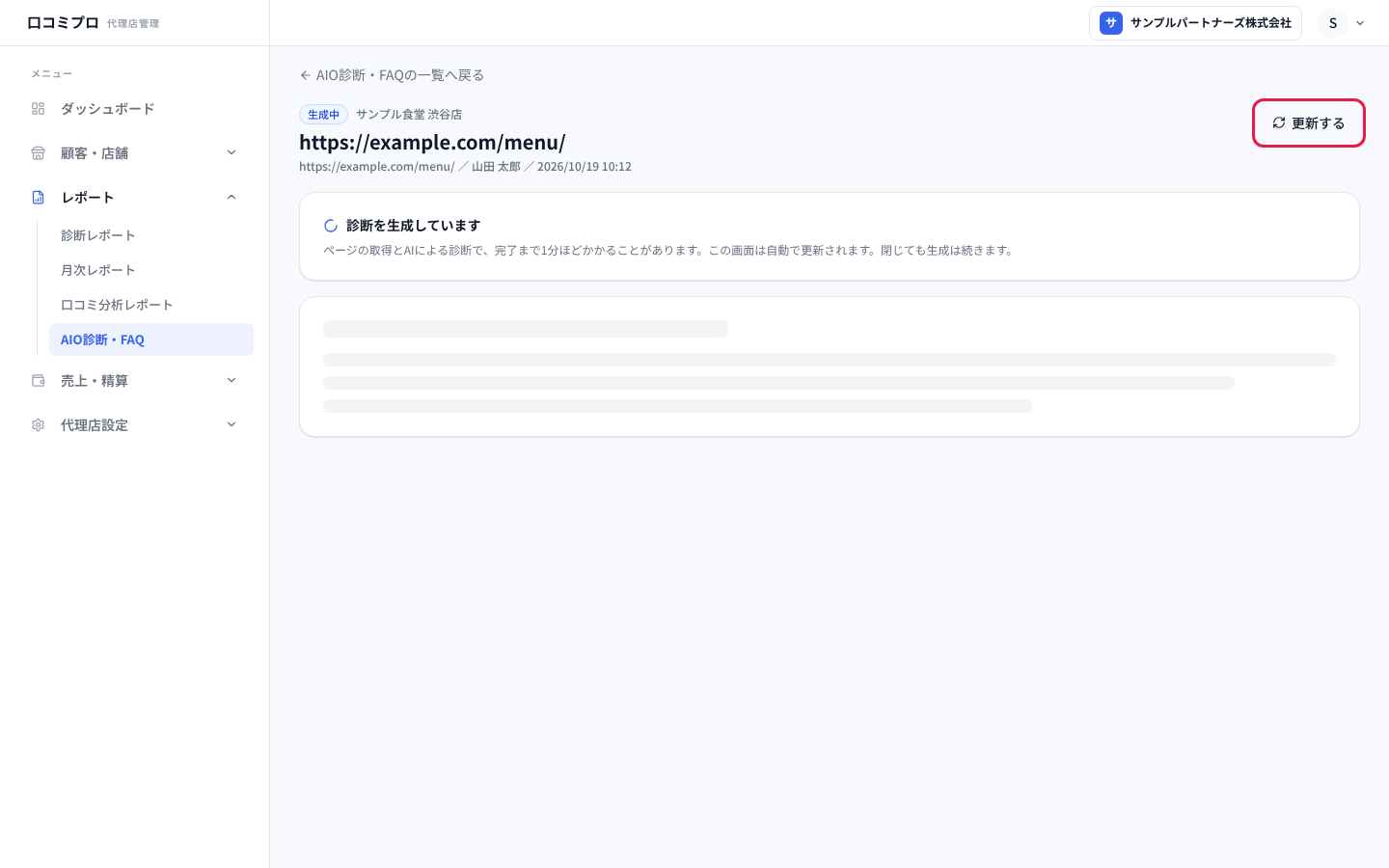Click the gear icon beside 代理店設定

(39, 425)
